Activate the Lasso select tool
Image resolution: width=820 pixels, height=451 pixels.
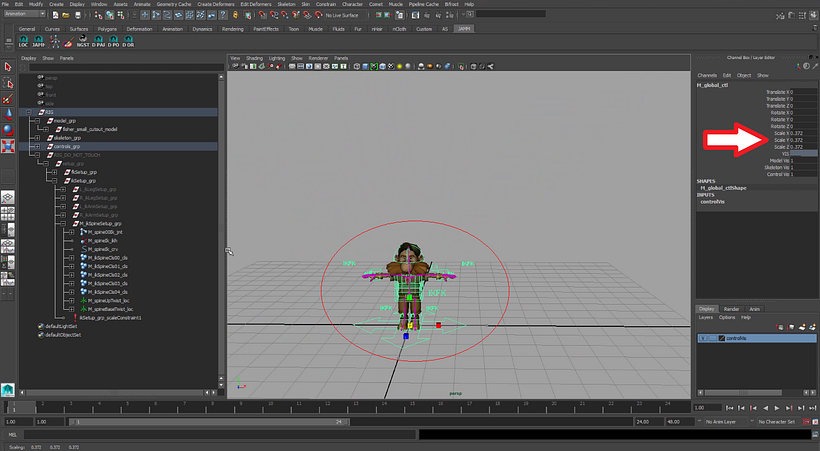pos(8,84)
